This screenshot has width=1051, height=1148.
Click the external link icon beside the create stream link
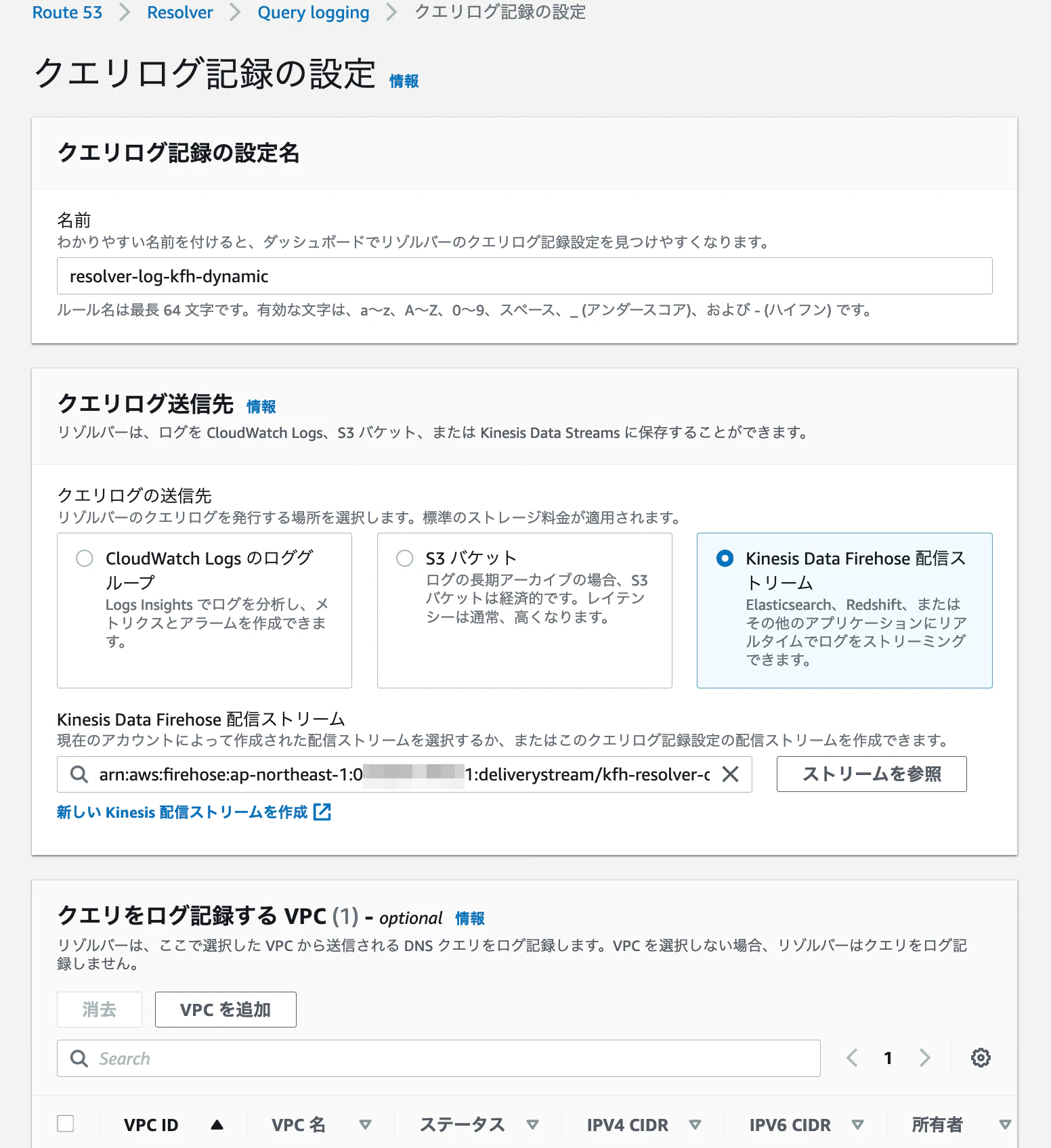coord(322,812)
